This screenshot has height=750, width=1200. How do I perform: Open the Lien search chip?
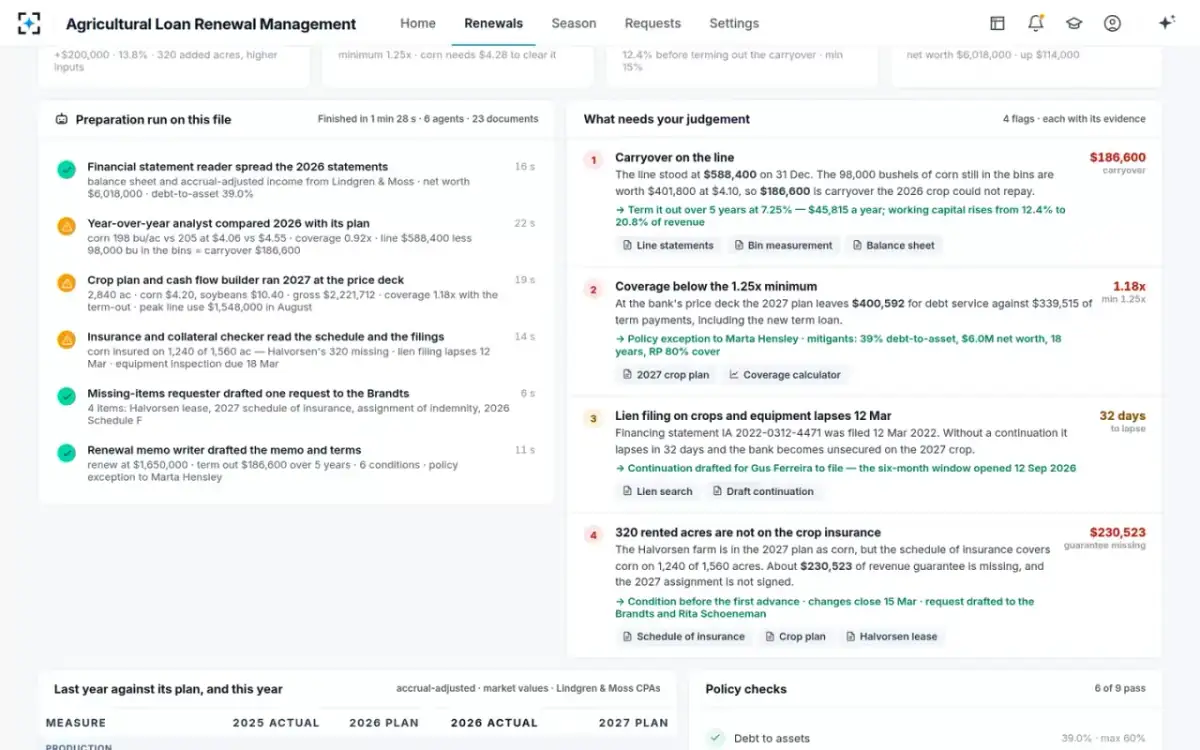pos(657,491)
